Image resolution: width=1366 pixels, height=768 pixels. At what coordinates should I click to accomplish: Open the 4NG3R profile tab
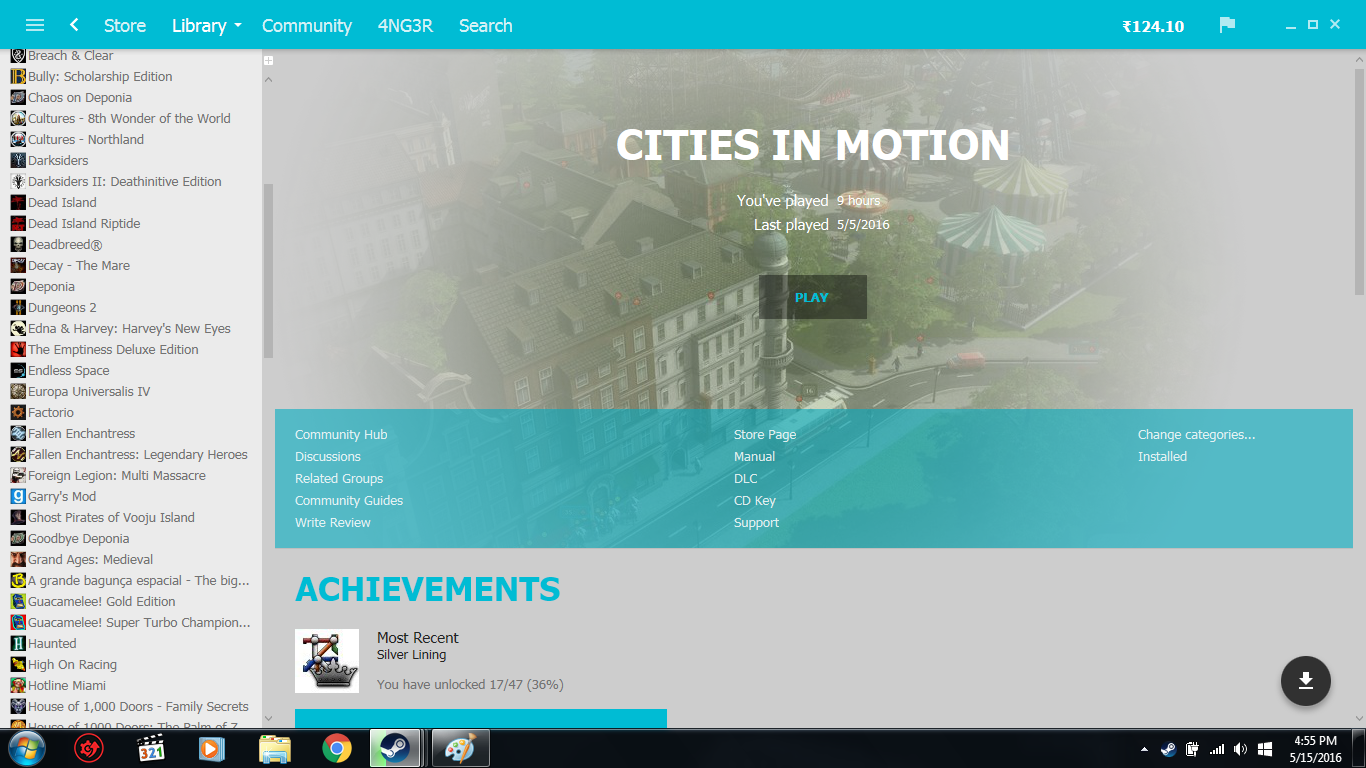pos(405,25)
